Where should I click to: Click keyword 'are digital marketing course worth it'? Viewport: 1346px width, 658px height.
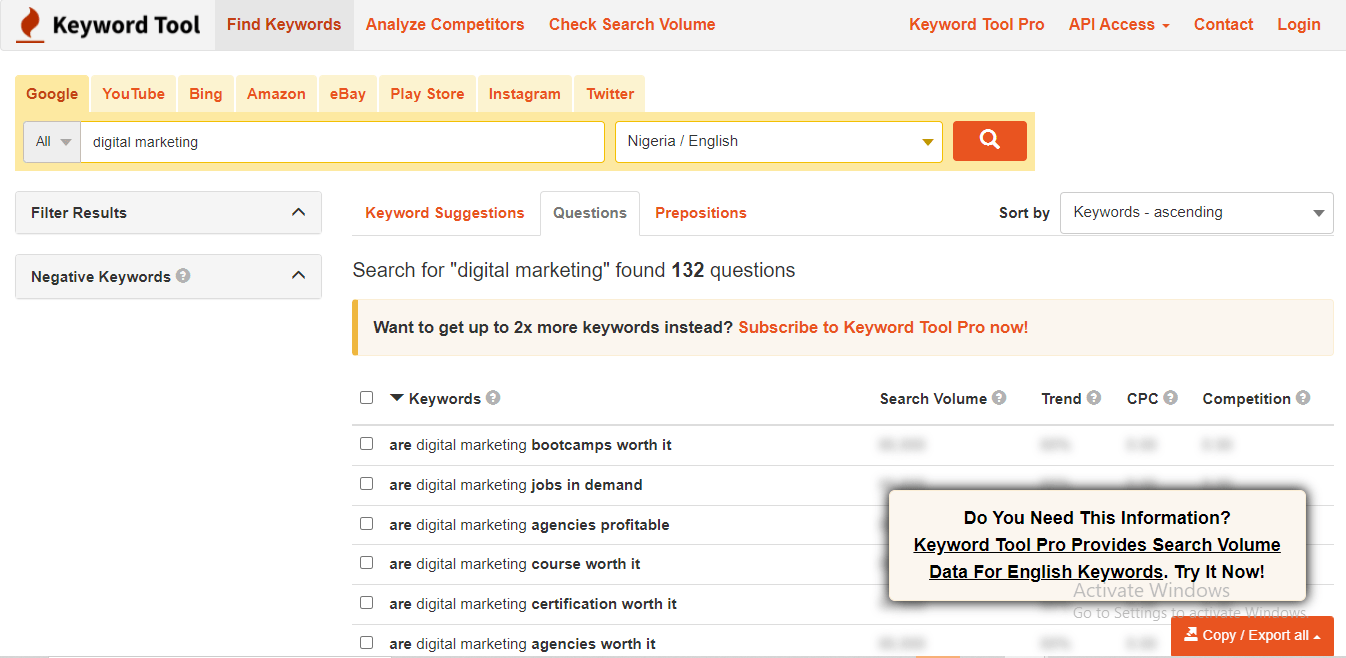point(515,564)
